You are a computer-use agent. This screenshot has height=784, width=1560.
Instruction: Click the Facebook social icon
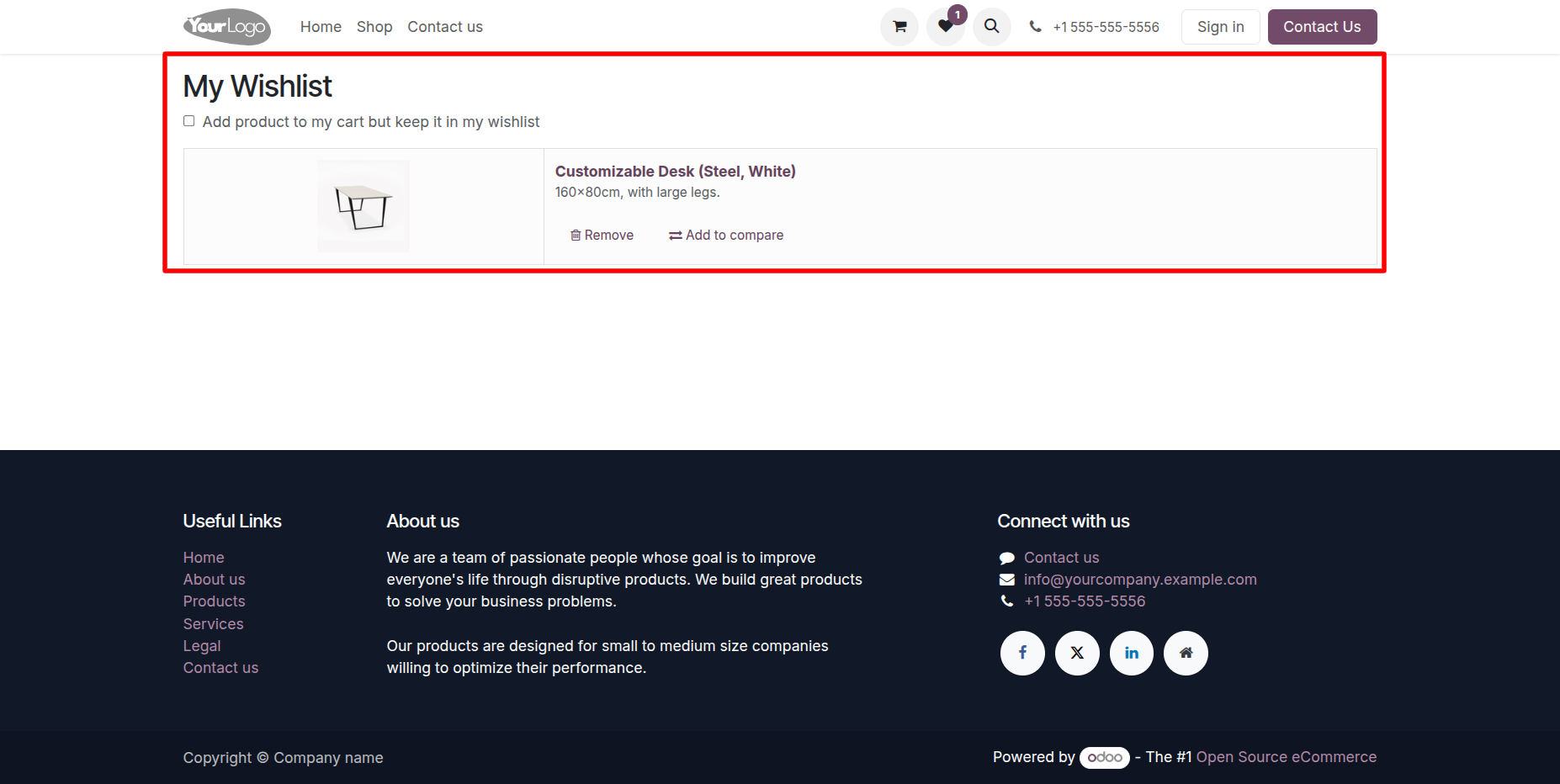(x=1022, y=653)
